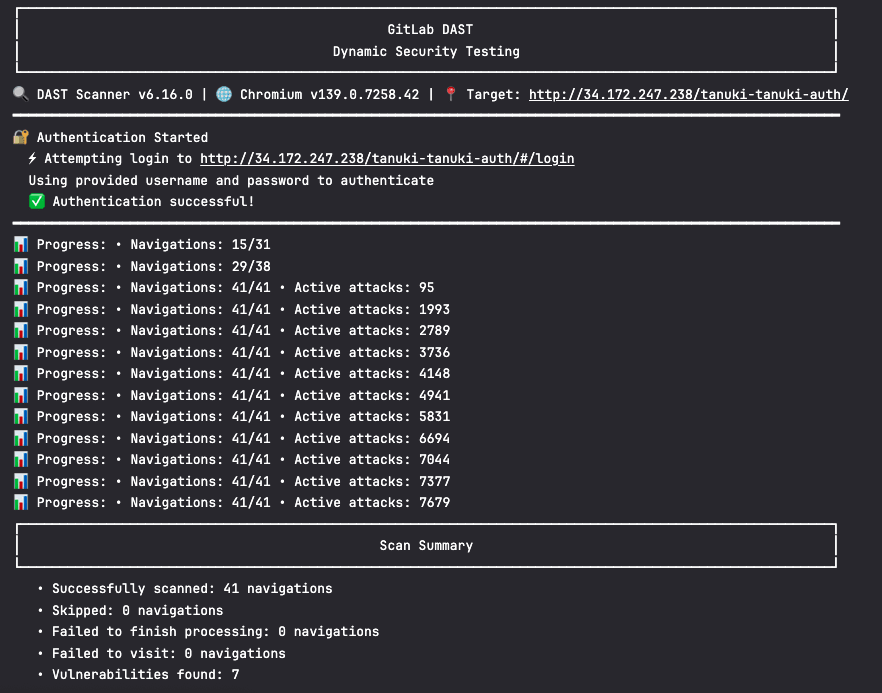Click chart icon on Active attacks 4941 row
This screenshot has width=882, height=693.
click(x=21, y=395)
